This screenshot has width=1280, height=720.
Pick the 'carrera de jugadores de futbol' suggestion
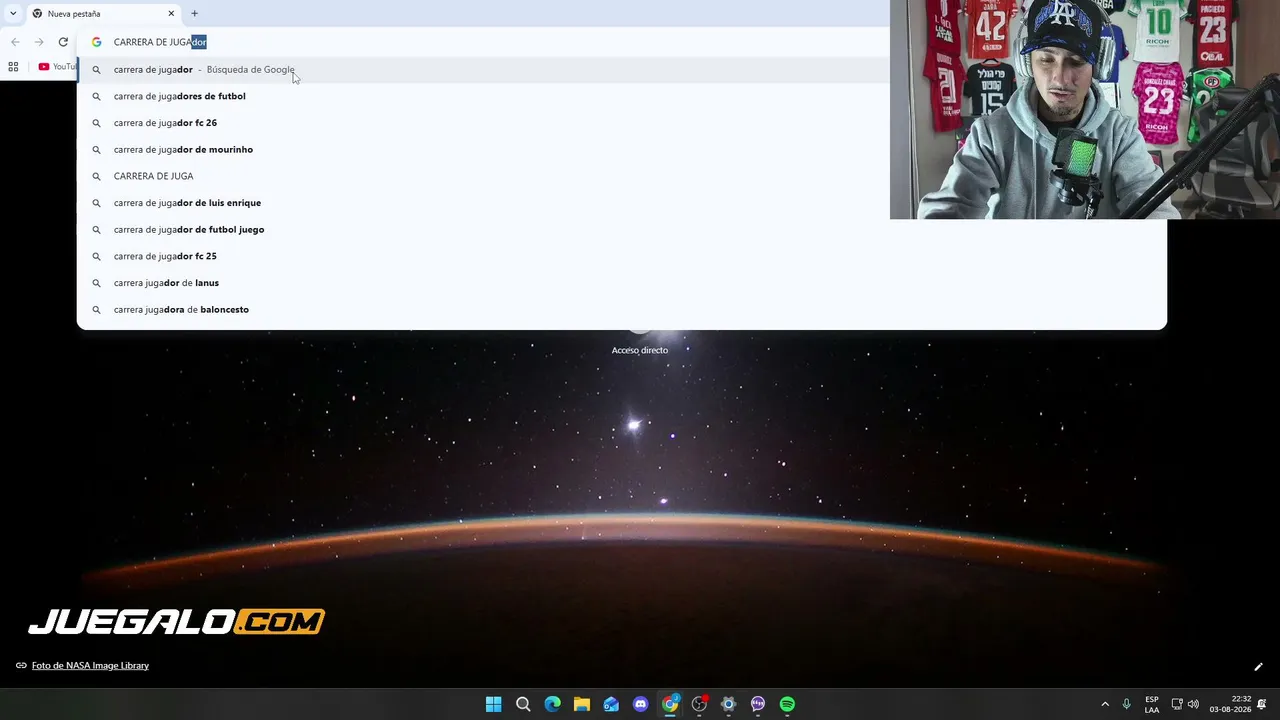[x=622, y=96]
